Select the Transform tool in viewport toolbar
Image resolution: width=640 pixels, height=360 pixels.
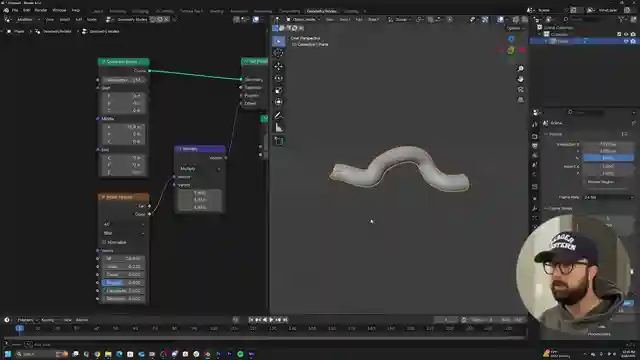tap(279, 102)
